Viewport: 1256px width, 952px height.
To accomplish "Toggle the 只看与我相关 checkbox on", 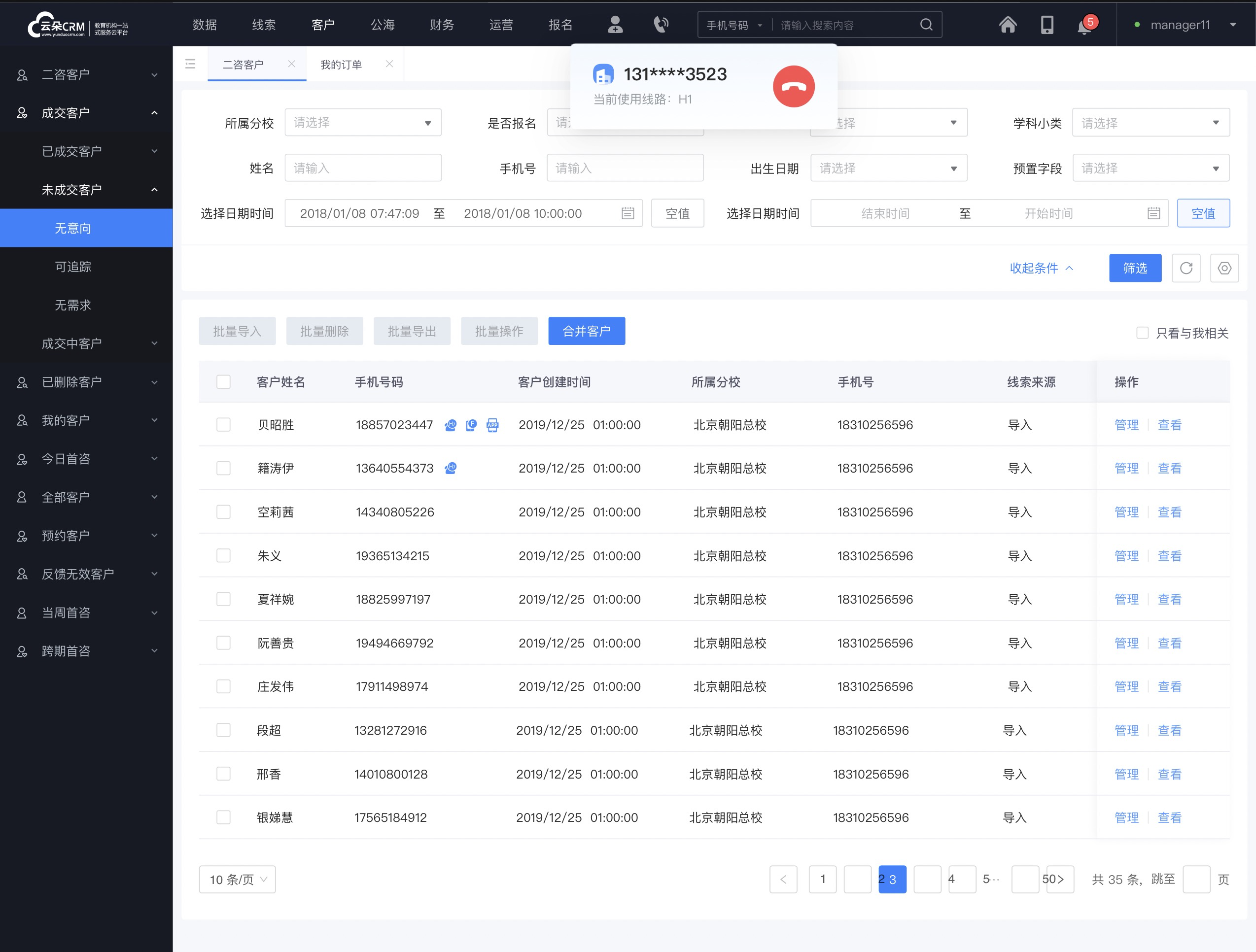I will pos(1142,332).
